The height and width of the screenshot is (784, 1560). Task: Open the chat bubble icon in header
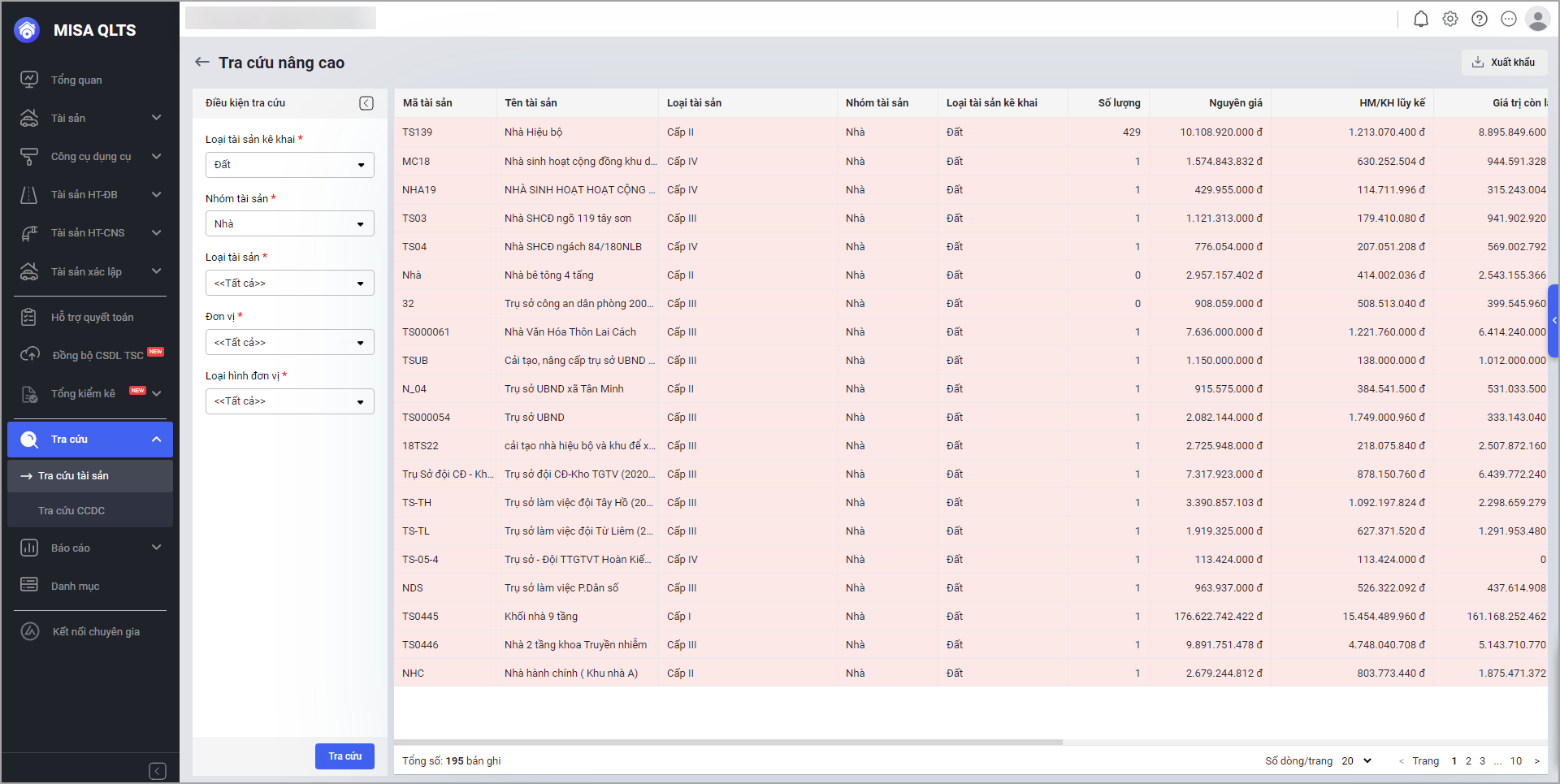[1509, 19]
